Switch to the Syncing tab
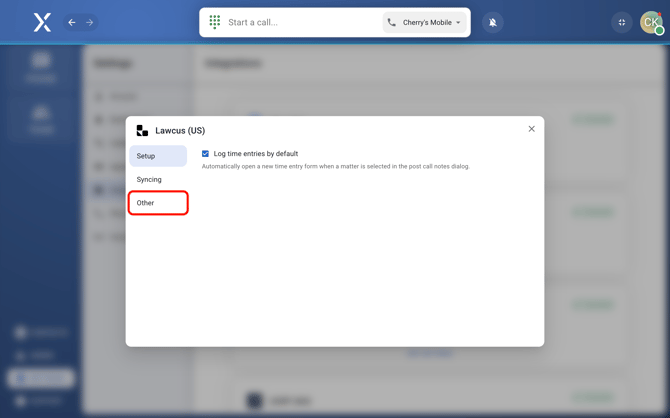This screenshot has width=670, height=418. pos(149,180)
